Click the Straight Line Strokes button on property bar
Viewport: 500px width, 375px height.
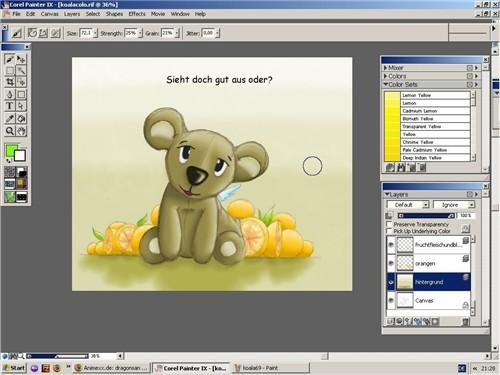[x=43, y=33]
